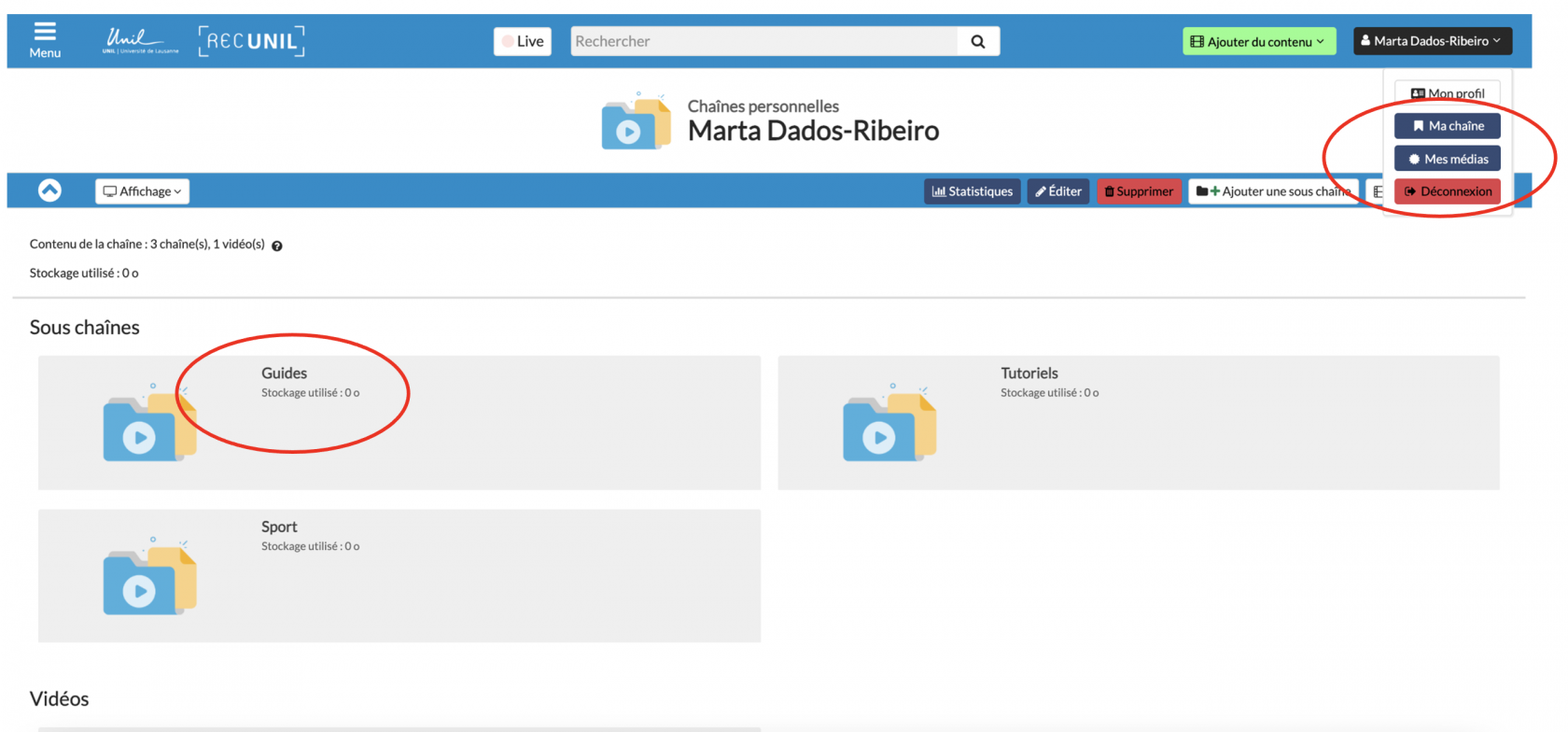Viewport: 1568px width, 732px height.
Task: Click the Unil university logo
Action: click(139, 41)
